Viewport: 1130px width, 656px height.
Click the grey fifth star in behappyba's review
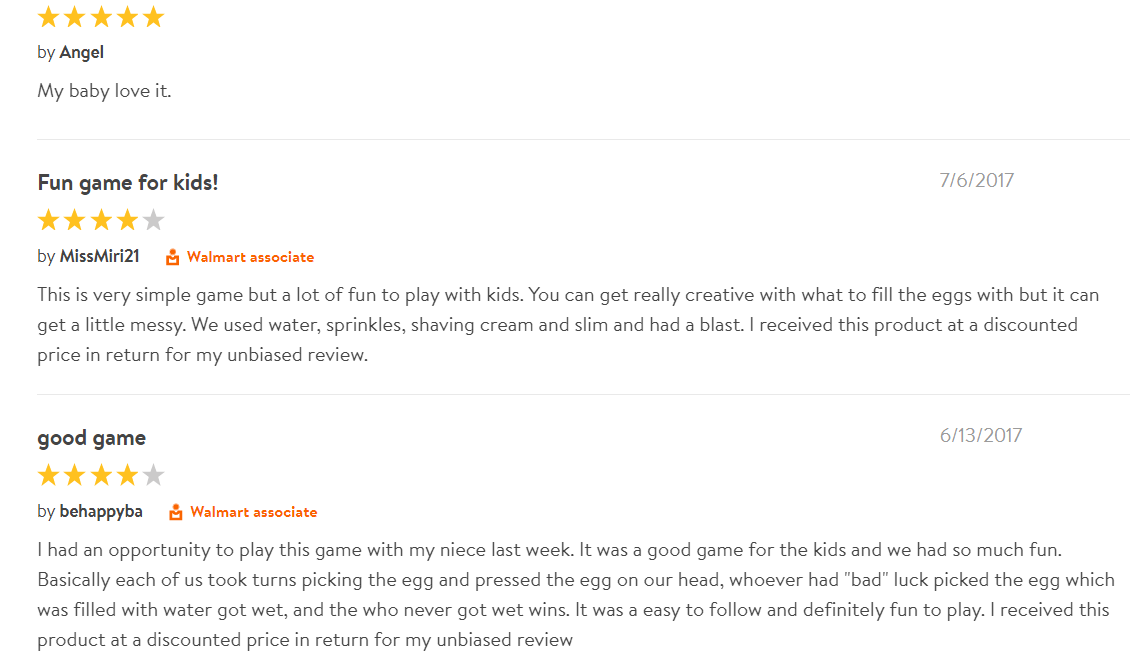click(154, 475)
